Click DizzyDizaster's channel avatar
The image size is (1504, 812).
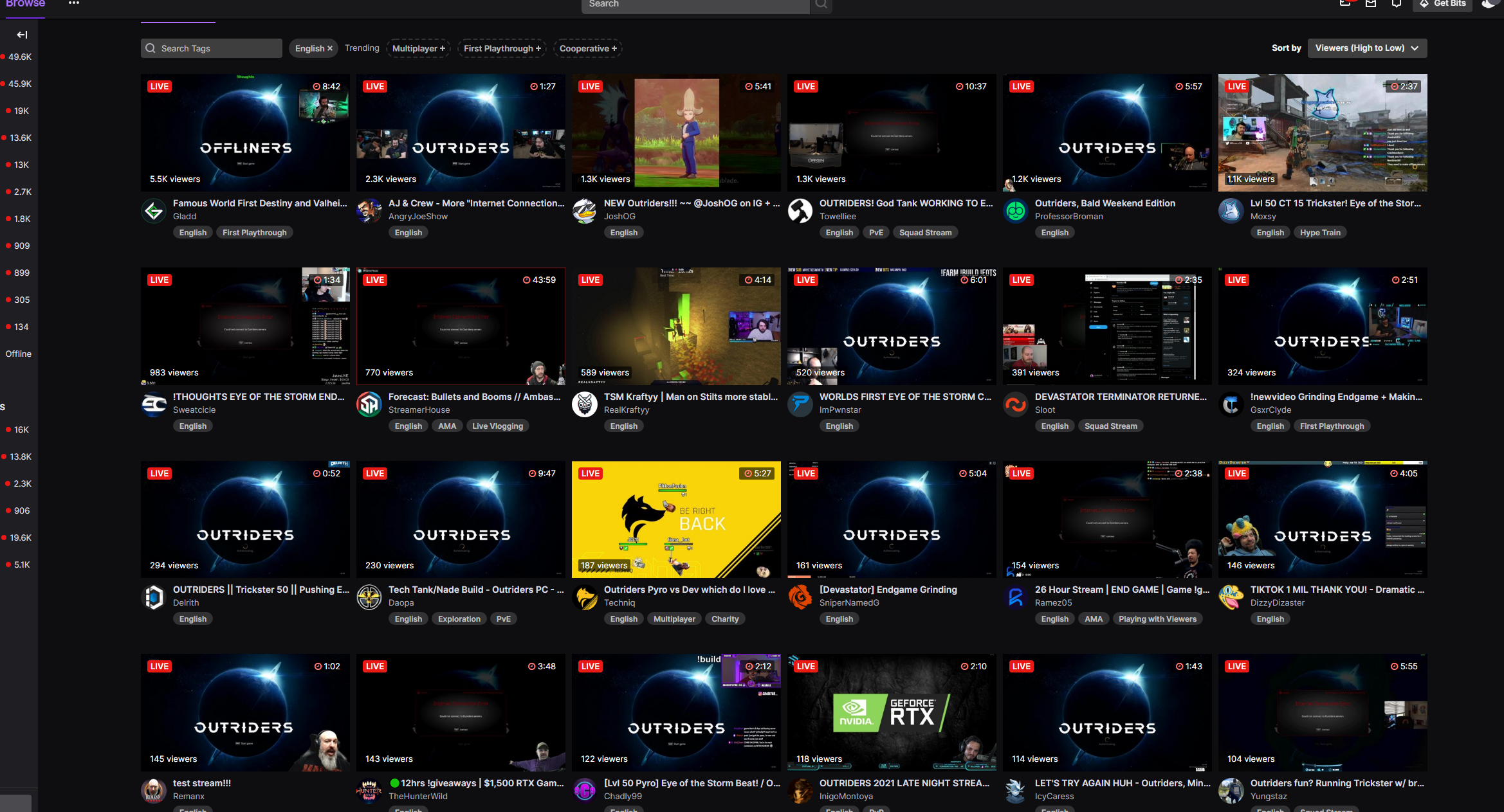tap(1231, 597)
